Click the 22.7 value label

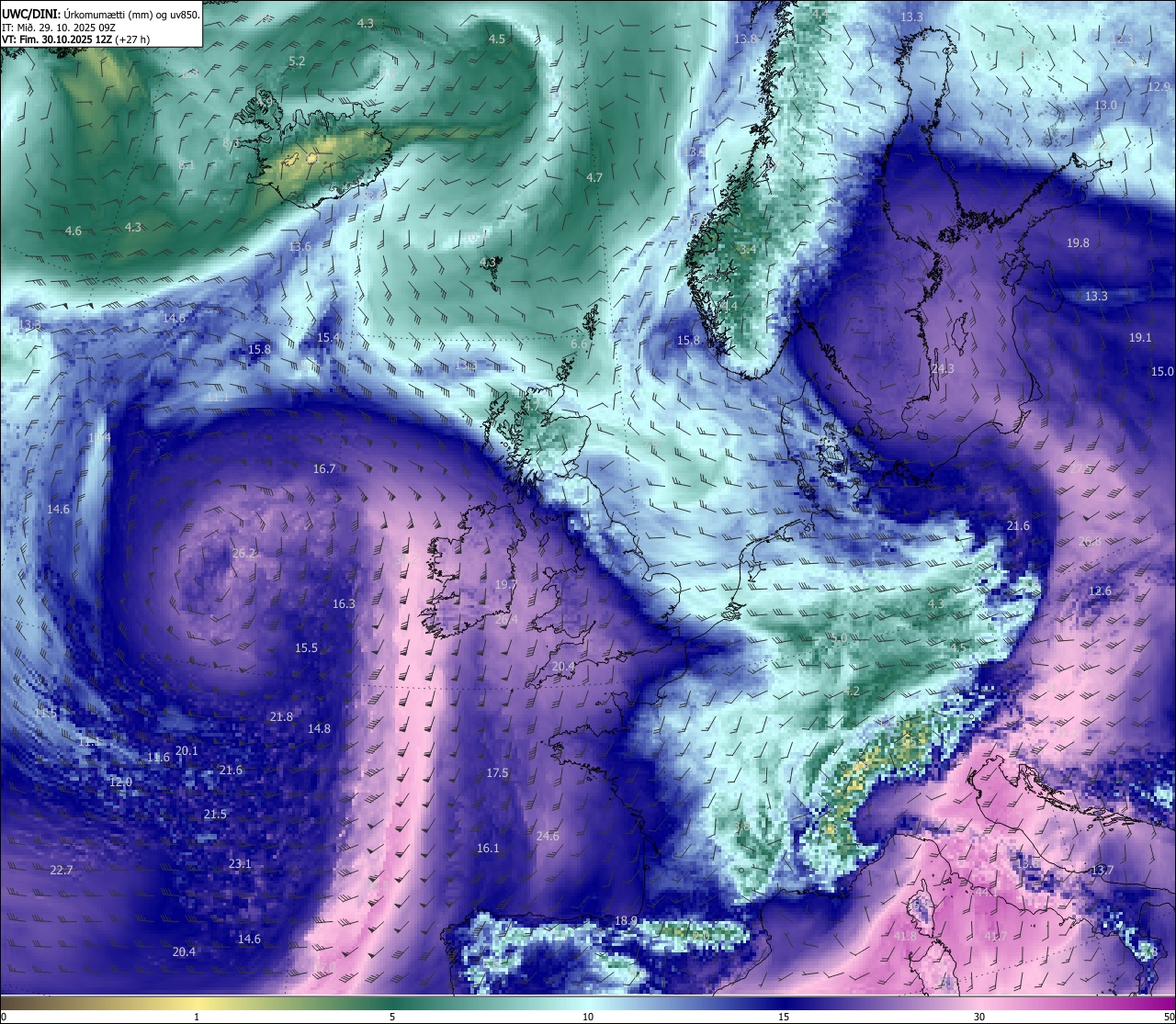(x=62, y=871)
